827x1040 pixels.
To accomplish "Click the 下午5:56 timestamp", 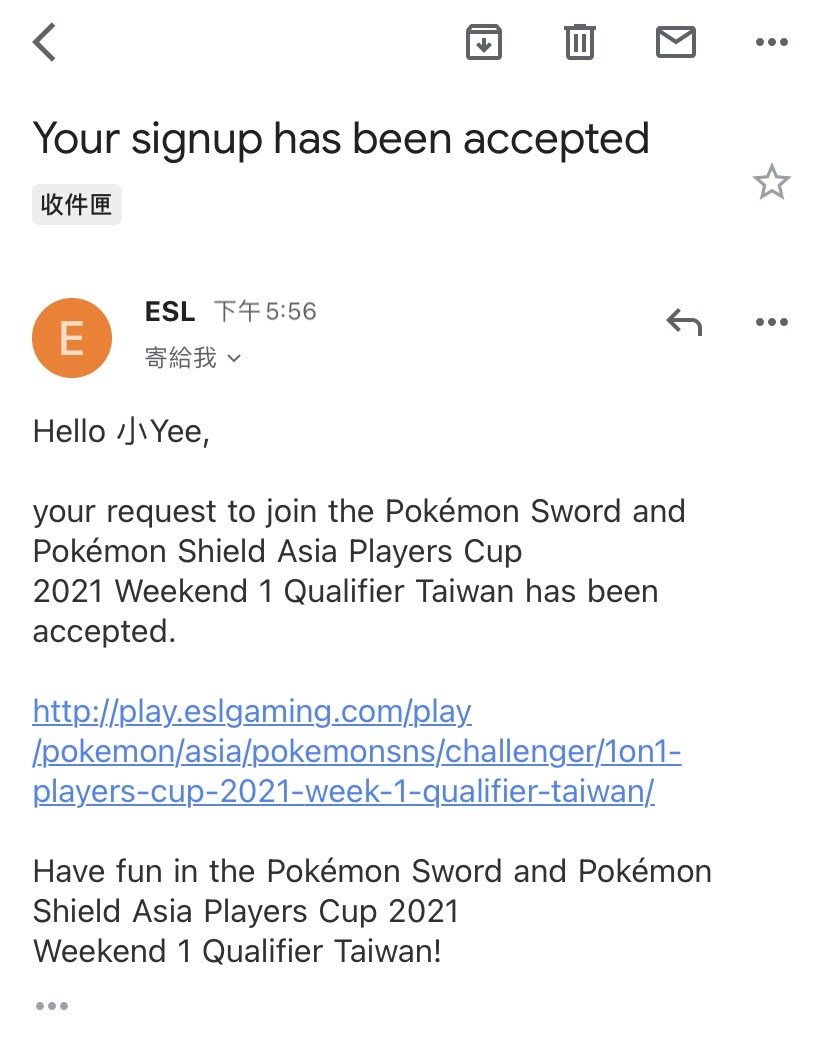I will [x=265, y=312].
